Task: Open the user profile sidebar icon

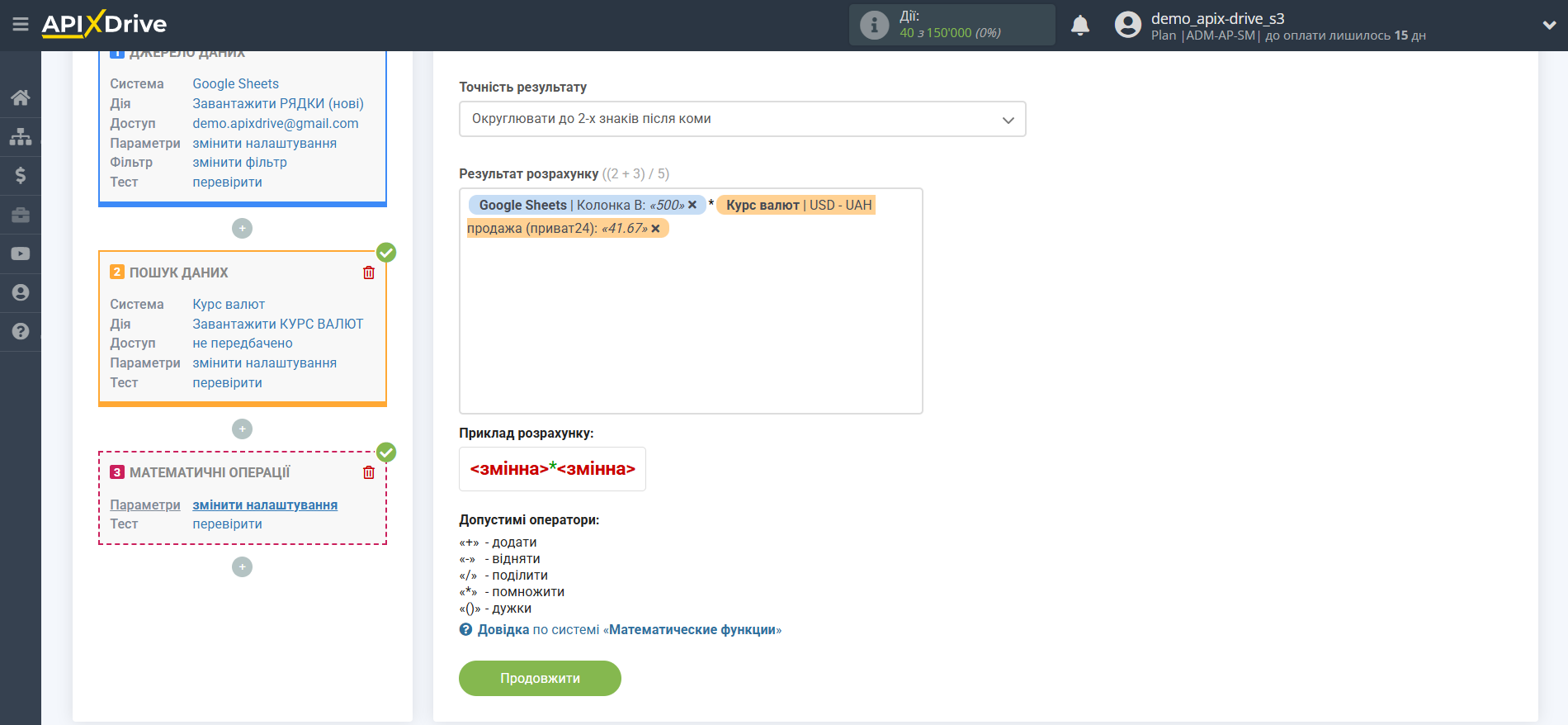Action: point(21,292)
